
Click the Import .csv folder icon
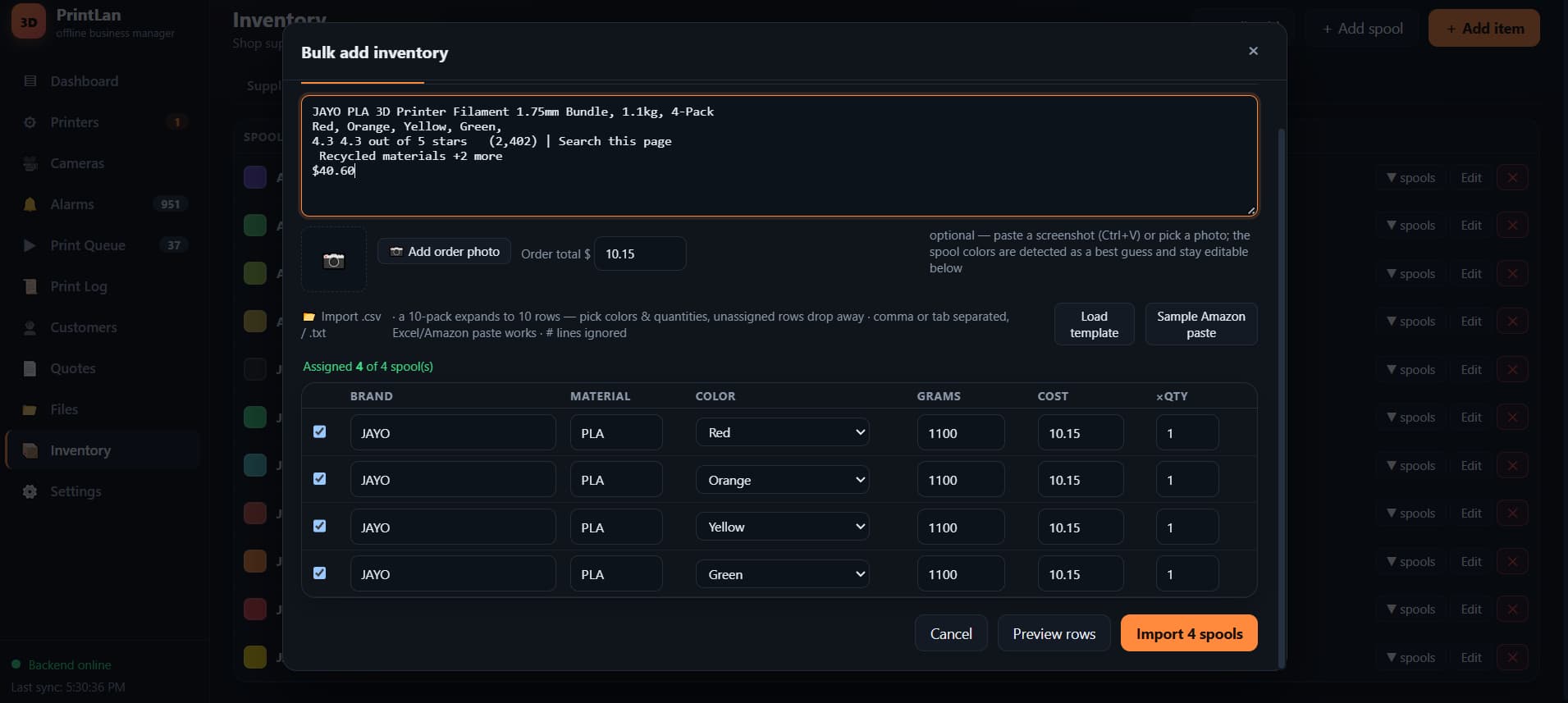click(309, 317)
